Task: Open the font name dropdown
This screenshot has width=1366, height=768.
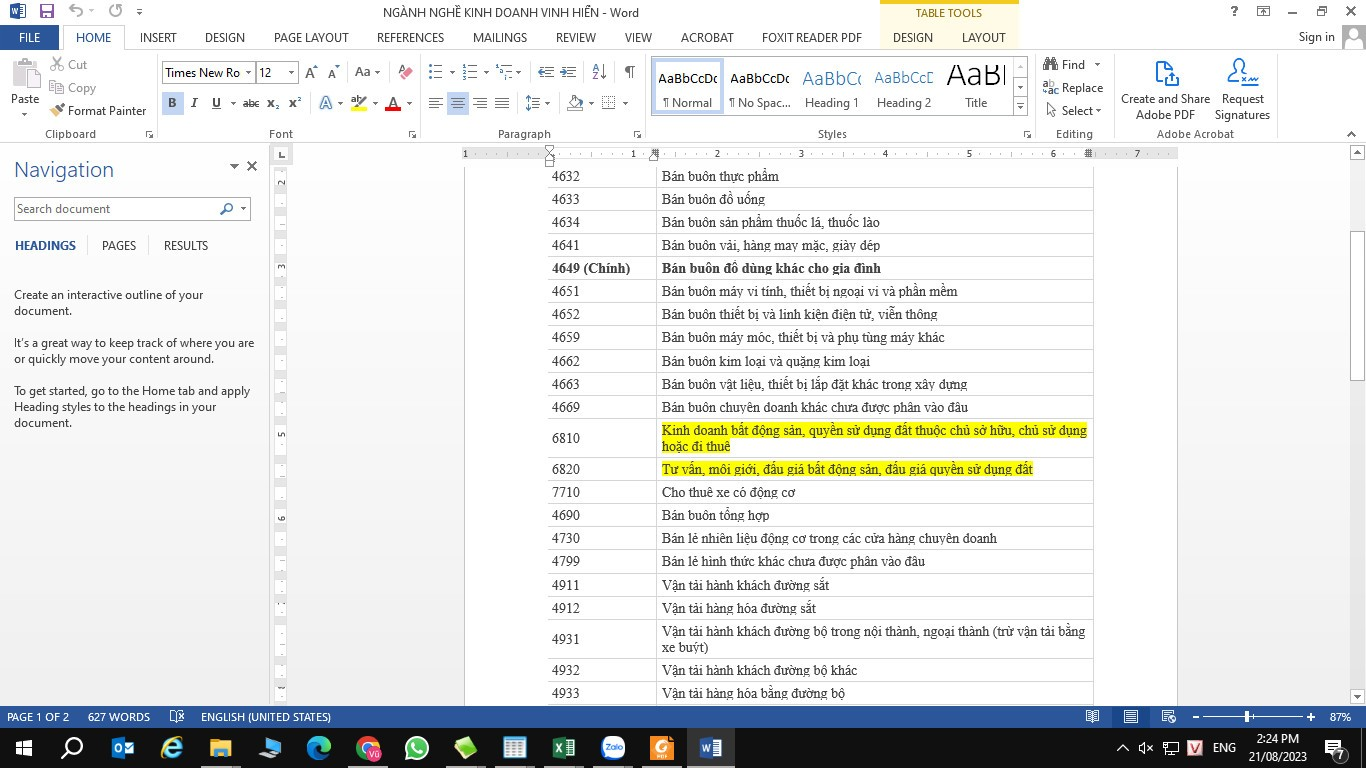Action: (x=247, y=72)
